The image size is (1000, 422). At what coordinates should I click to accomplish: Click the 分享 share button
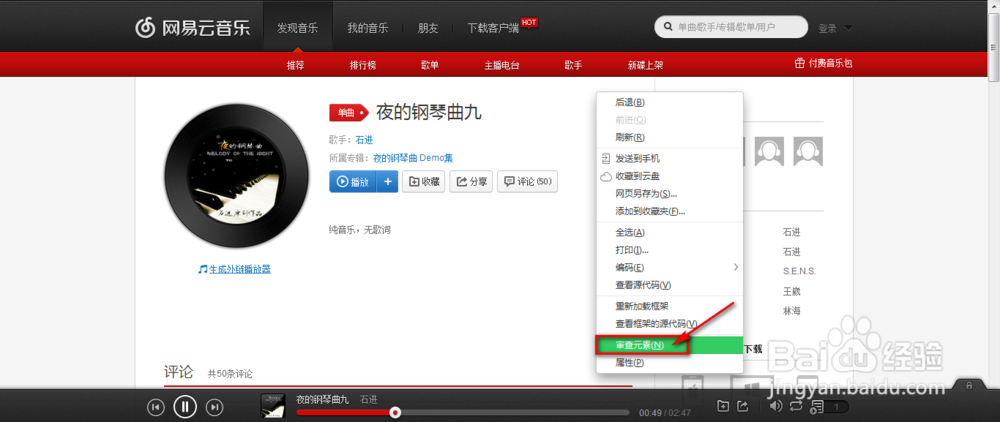click(x=471, y=182)
